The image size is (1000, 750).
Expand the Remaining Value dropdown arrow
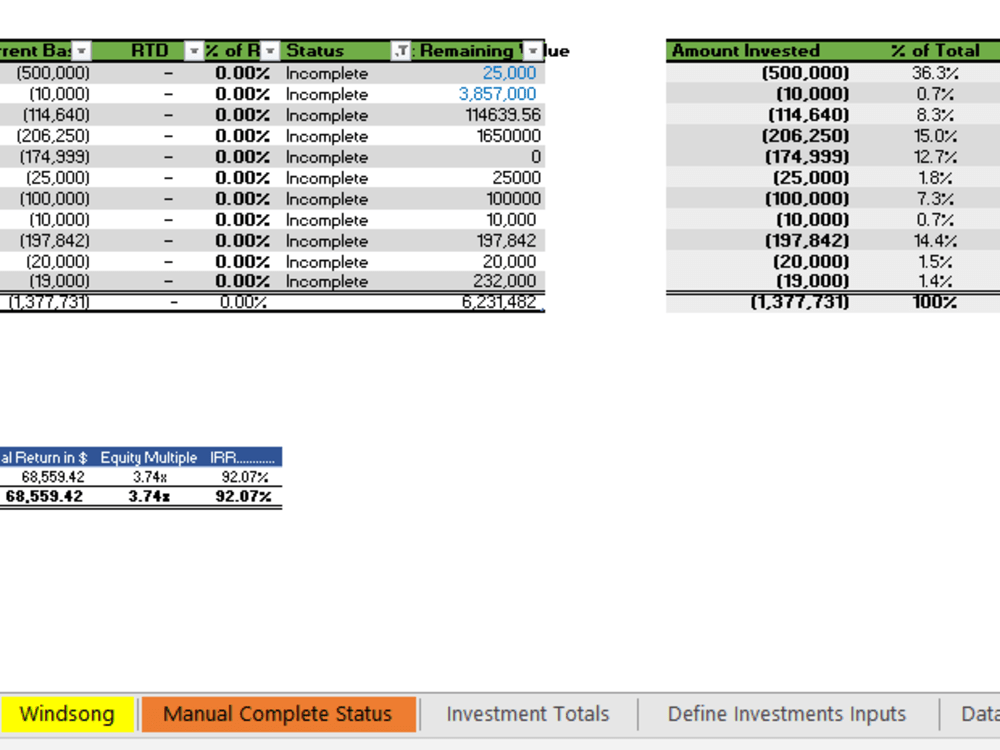click(x=532, y=50)
